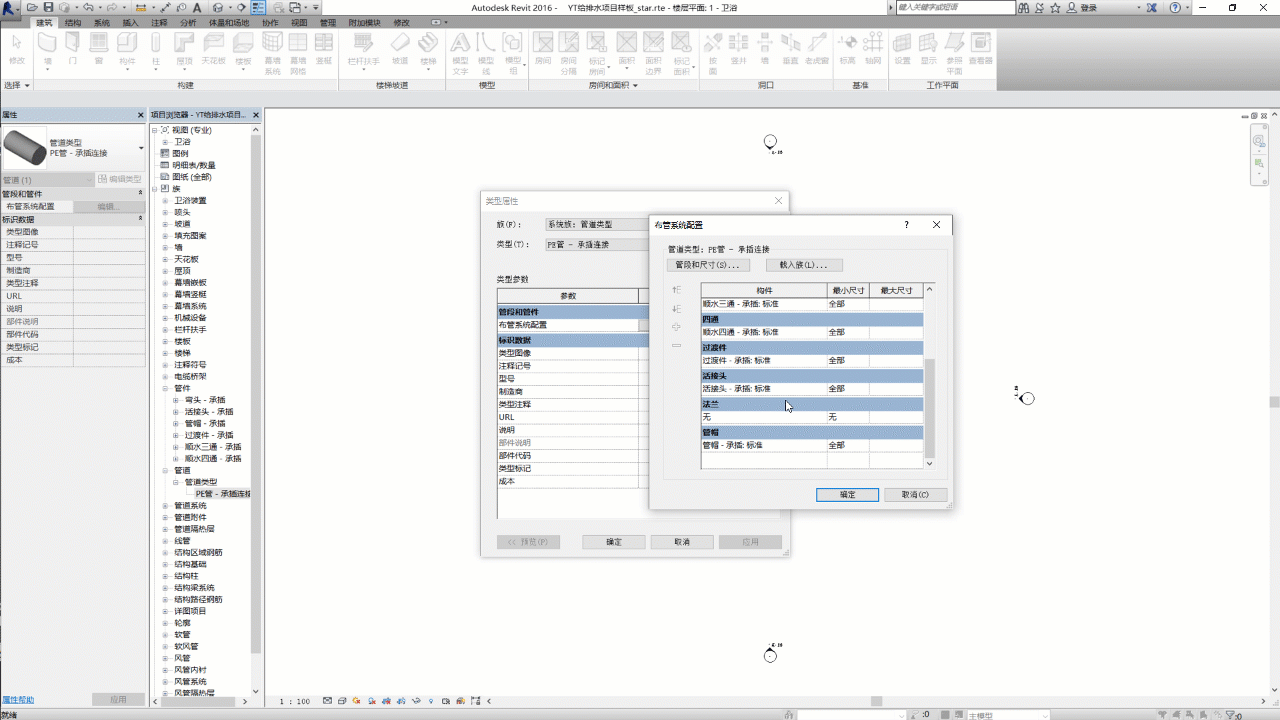Switch to the 结构 ribbon tab
This screenshot has height=720, width=1280.
(x=73, y=22)
